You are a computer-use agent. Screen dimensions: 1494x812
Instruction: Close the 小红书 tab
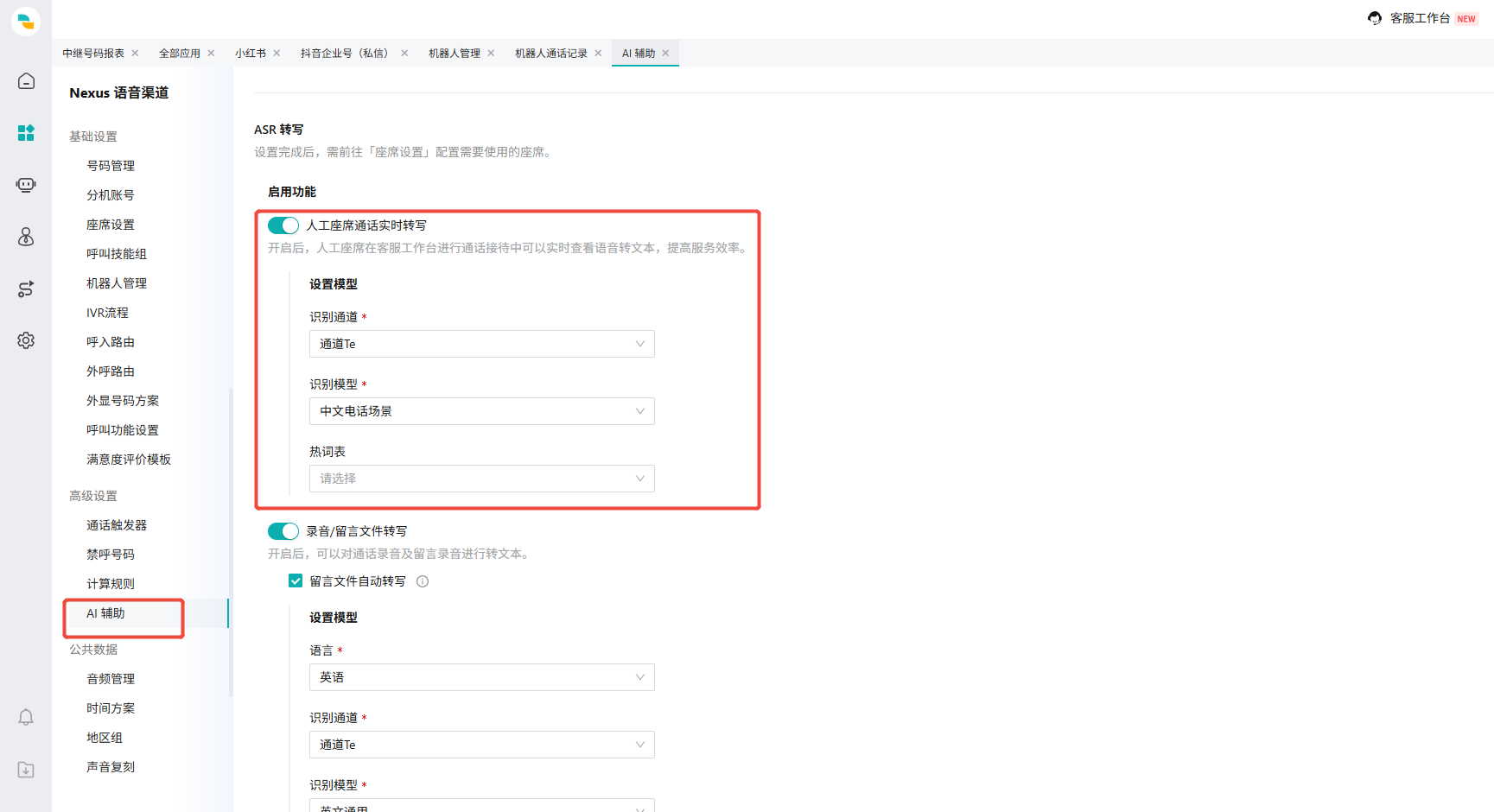(277, 54)
